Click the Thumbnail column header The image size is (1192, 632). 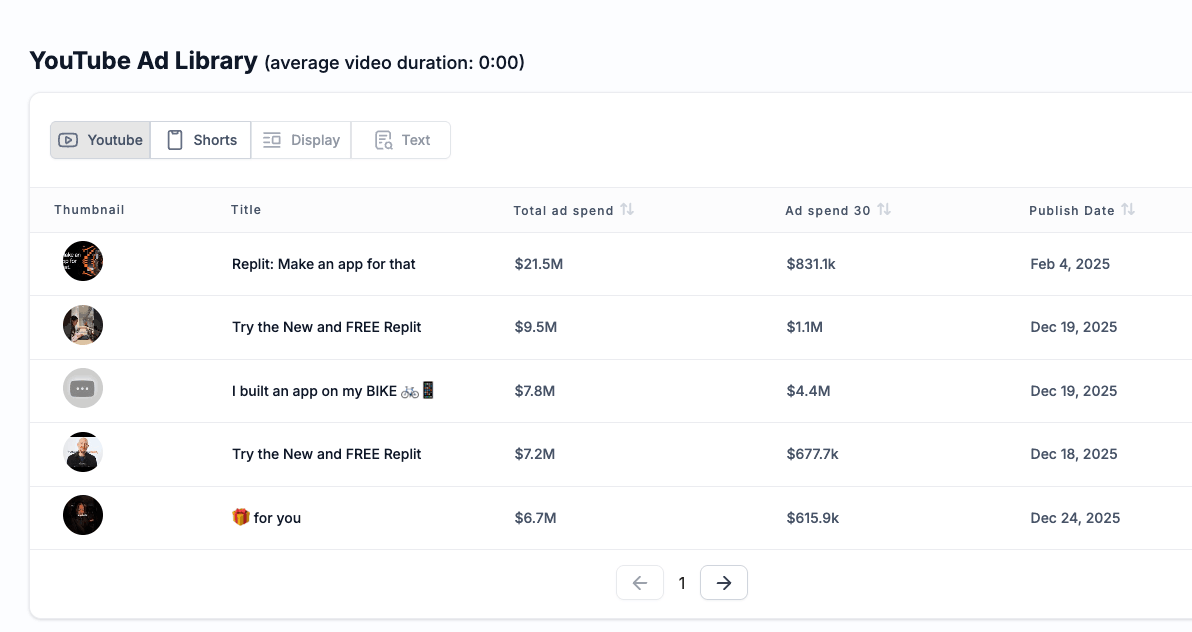coord(89,210)
